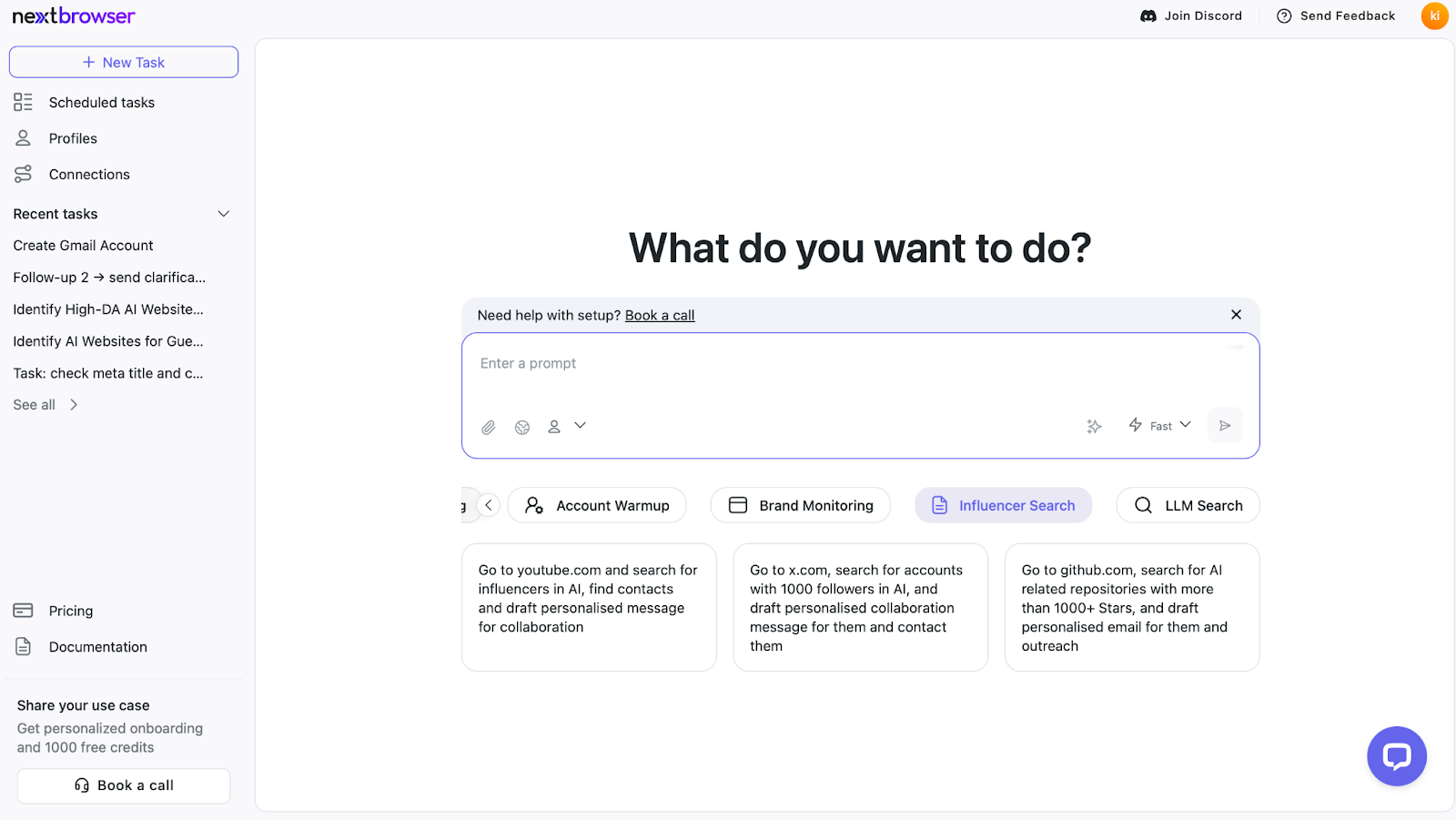This screenshot has height=820, width=1456.
Task: Open the Fast mode dropdown
Action: click(1160, 425)
